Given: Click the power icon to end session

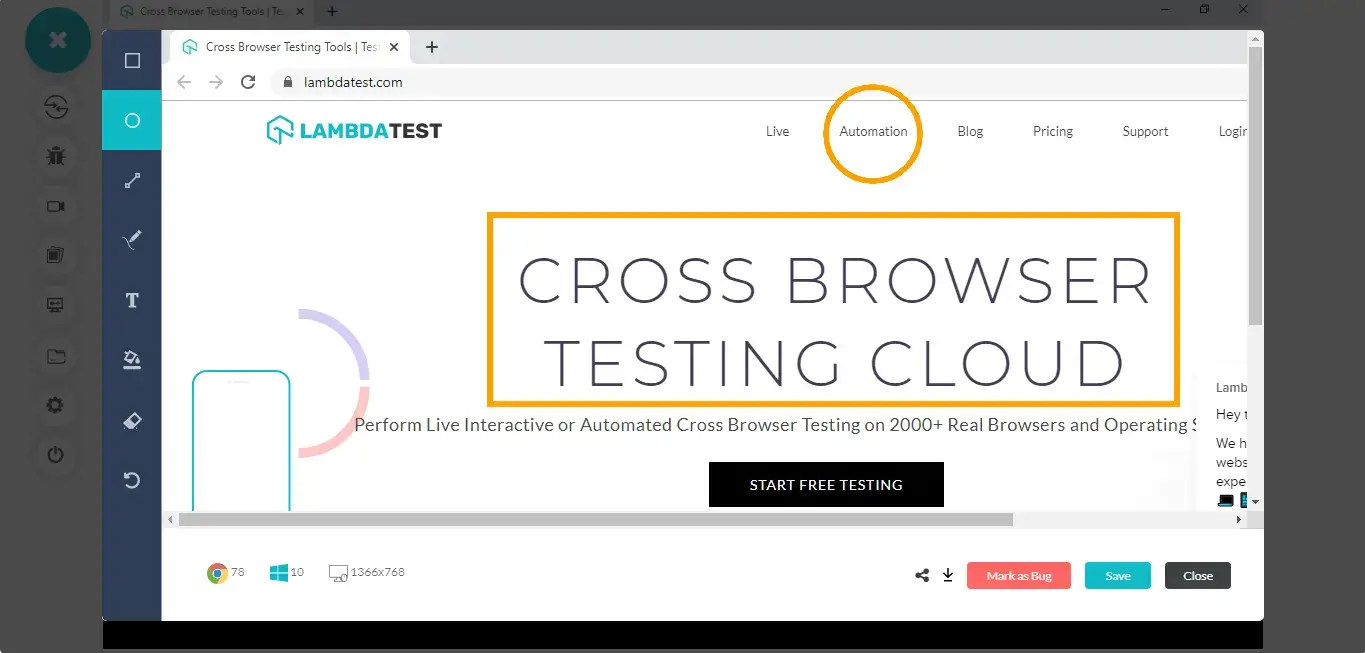Looking at the screenshot, I should point(56,455).
